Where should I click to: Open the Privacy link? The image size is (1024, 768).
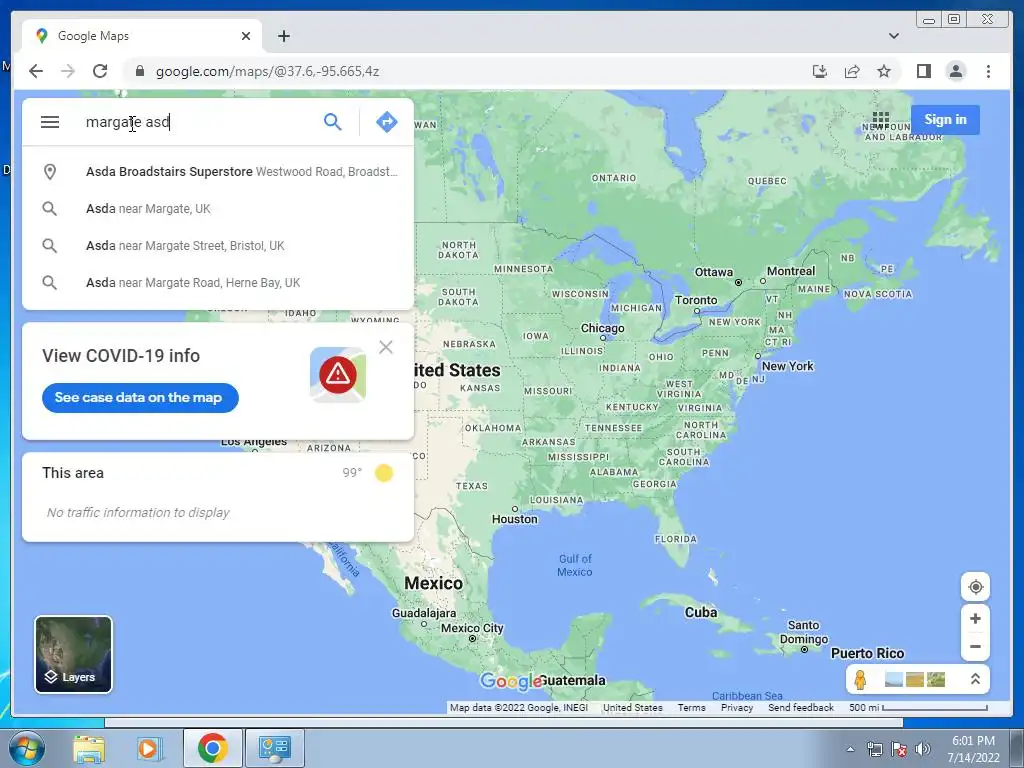tap(737, 707)
